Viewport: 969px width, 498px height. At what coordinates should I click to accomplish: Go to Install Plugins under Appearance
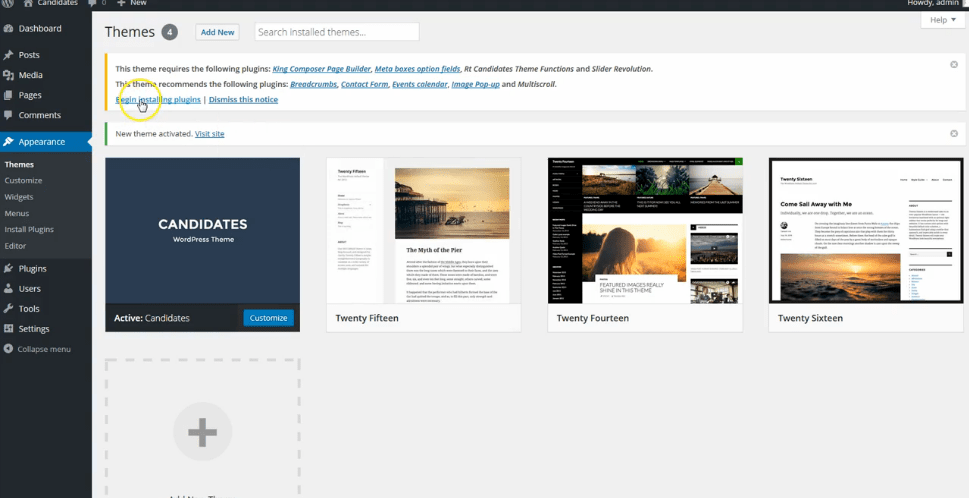point(29,229)
